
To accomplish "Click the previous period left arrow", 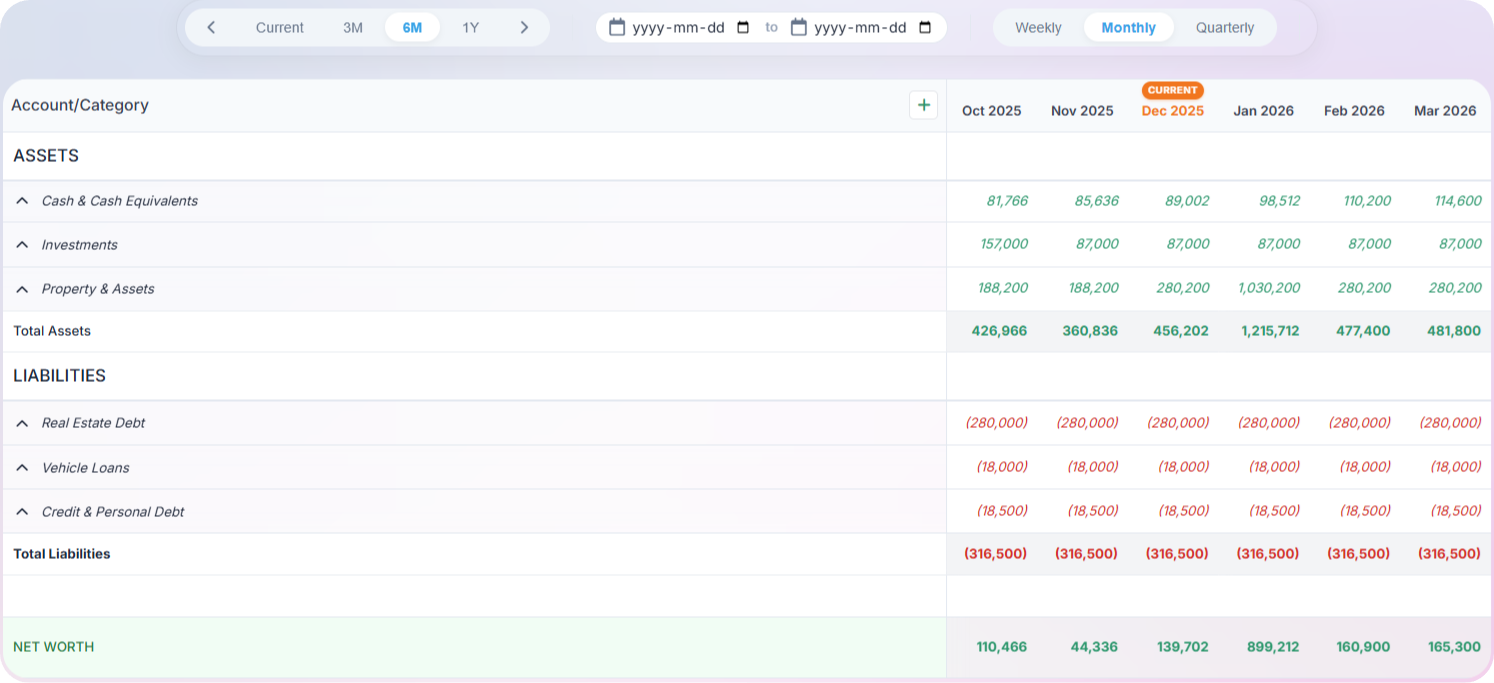I will (211, 28).
